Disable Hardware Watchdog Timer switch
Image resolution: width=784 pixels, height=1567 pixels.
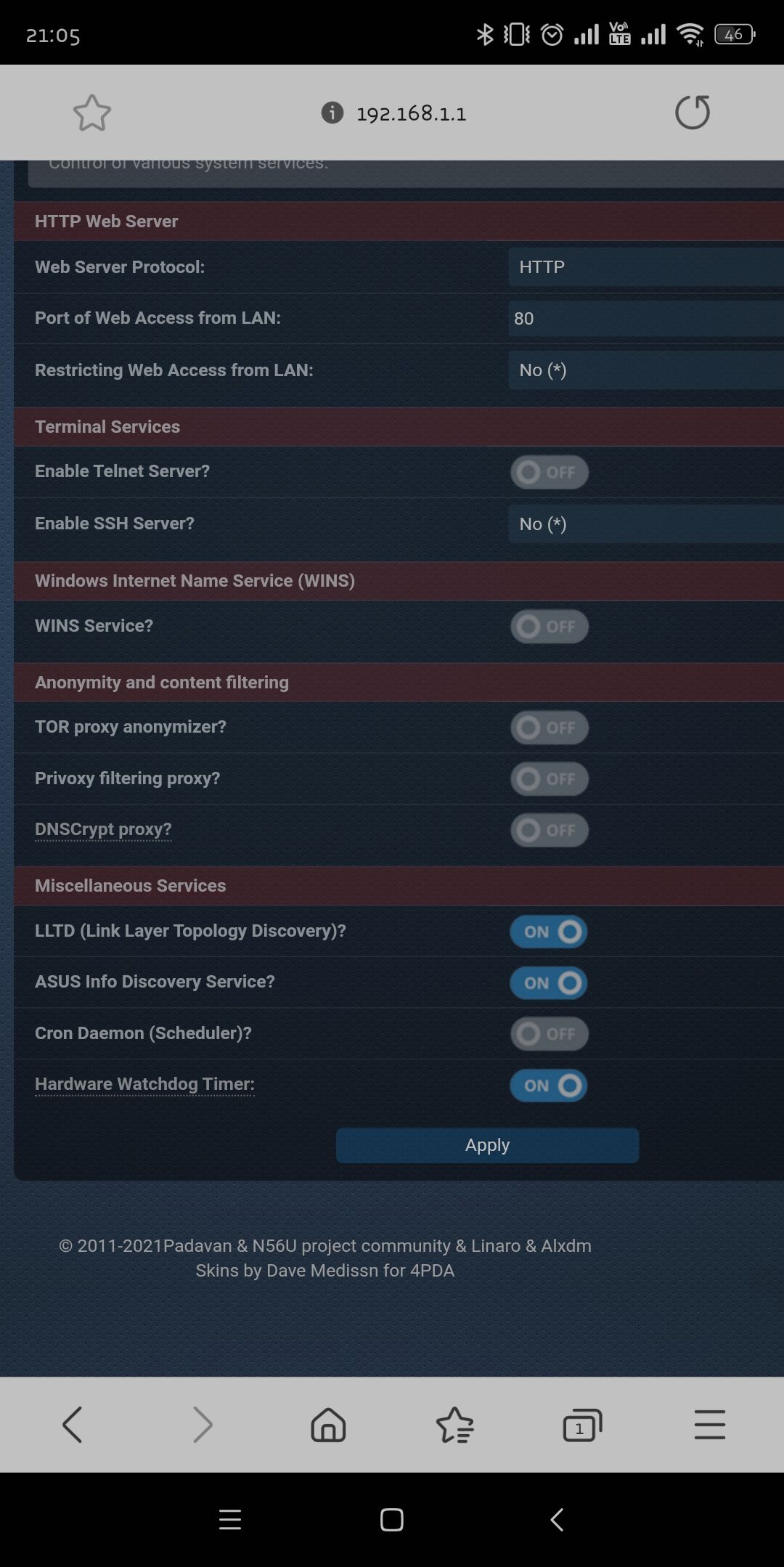(x=550, y=1086)
